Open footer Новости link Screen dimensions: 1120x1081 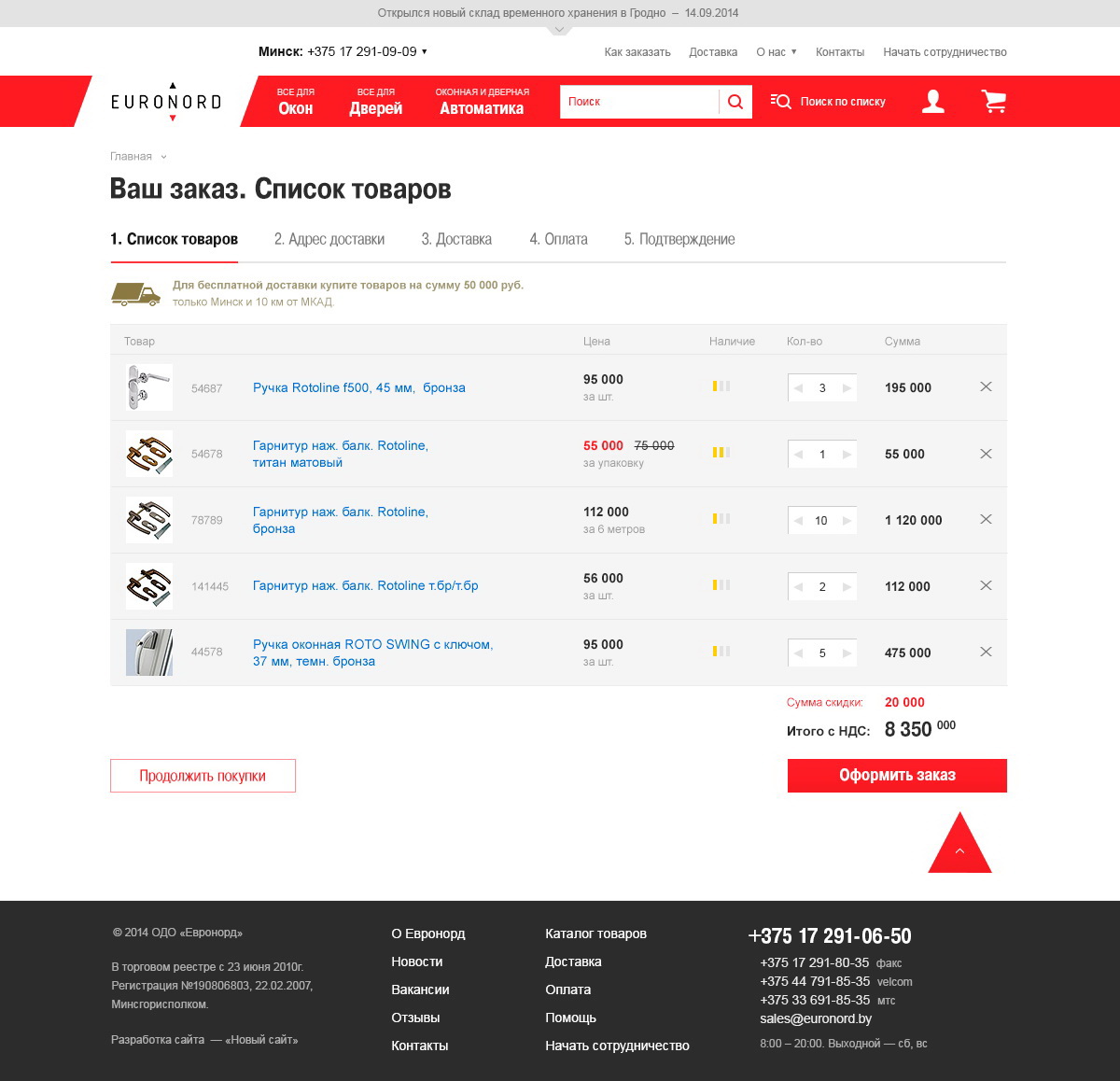click(x=417, y=962)
